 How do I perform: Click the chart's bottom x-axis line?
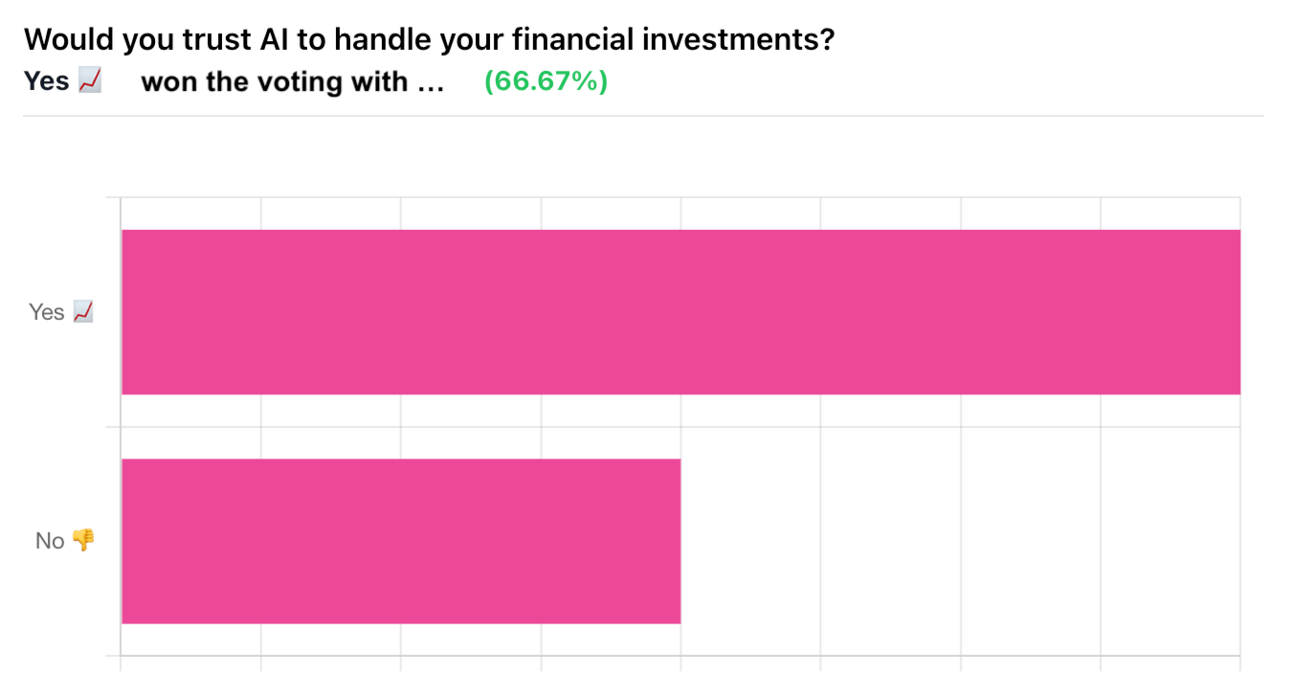point(680,656)
